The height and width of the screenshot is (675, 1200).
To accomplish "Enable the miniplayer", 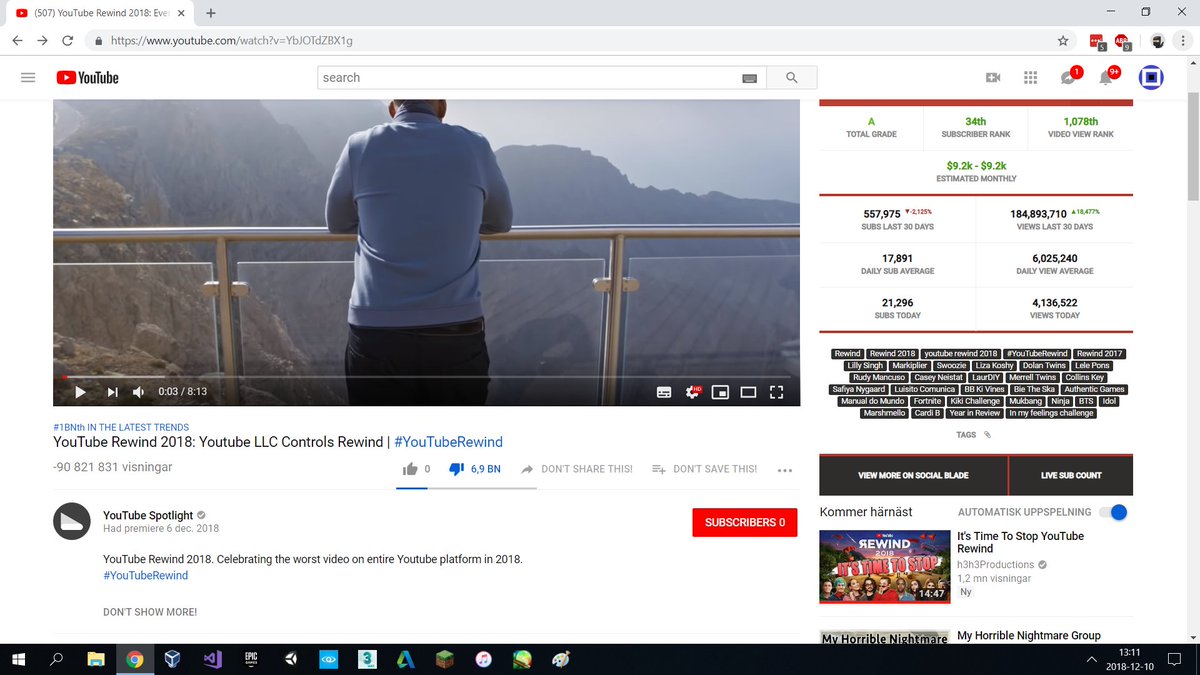I will tap(719, 392).
